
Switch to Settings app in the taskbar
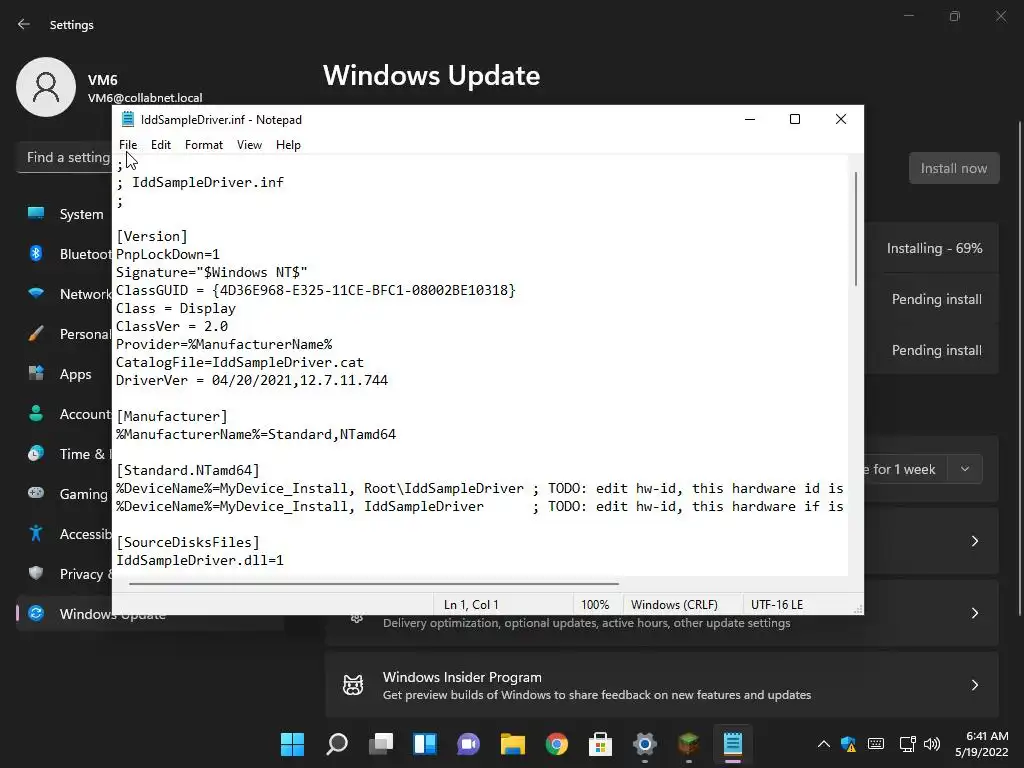644,744
